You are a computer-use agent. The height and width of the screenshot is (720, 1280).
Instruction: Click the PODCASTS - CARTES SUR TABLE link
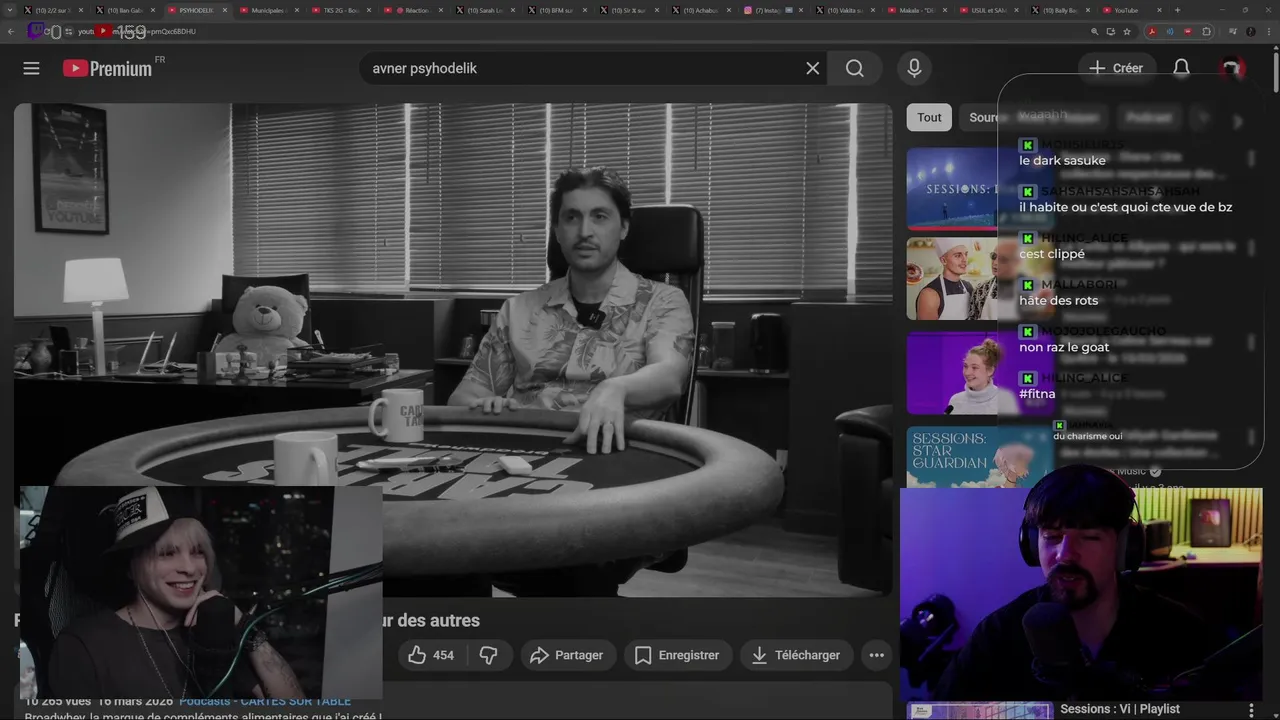pos(265,701)
